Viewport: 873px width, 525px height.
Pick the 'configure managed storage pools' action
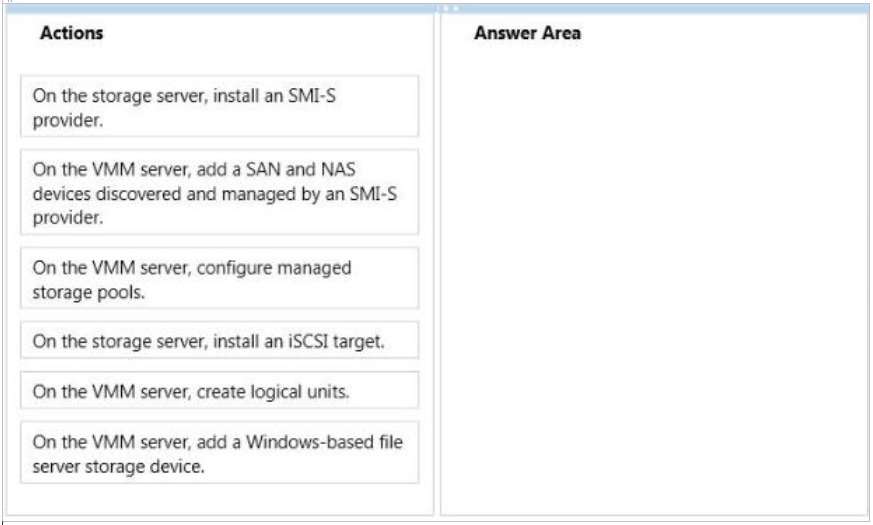(x=219, y=278)
